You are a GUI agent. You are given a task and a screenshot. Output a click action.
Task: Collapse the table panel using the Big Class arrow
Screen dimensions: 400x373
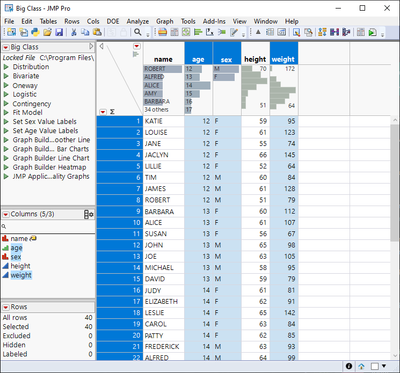click(91, 47)
